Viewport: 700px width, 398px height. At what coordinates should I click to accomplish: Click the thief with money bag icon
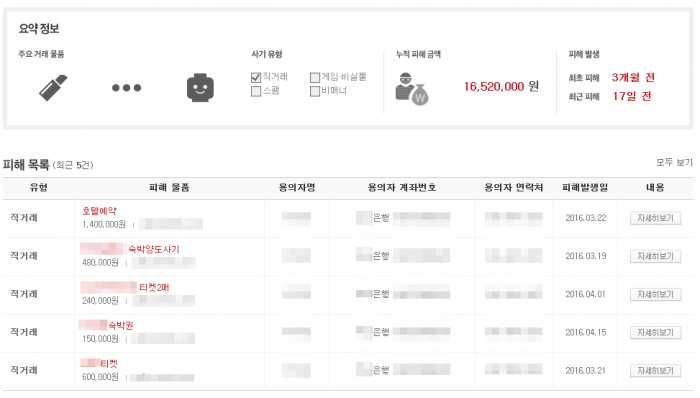coord(411,89)
